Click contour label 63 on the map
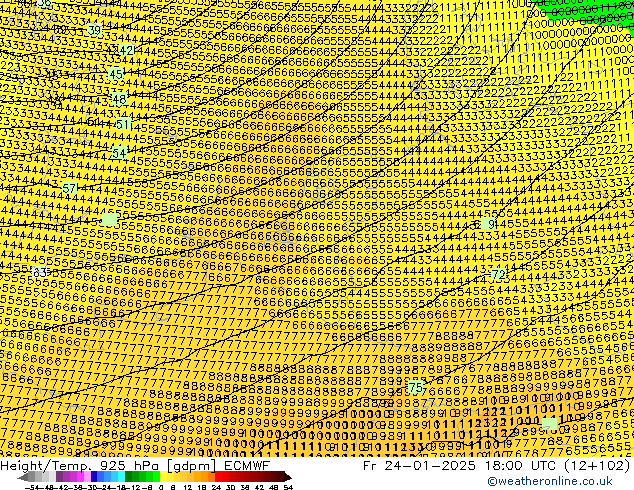 click(39, 273)
